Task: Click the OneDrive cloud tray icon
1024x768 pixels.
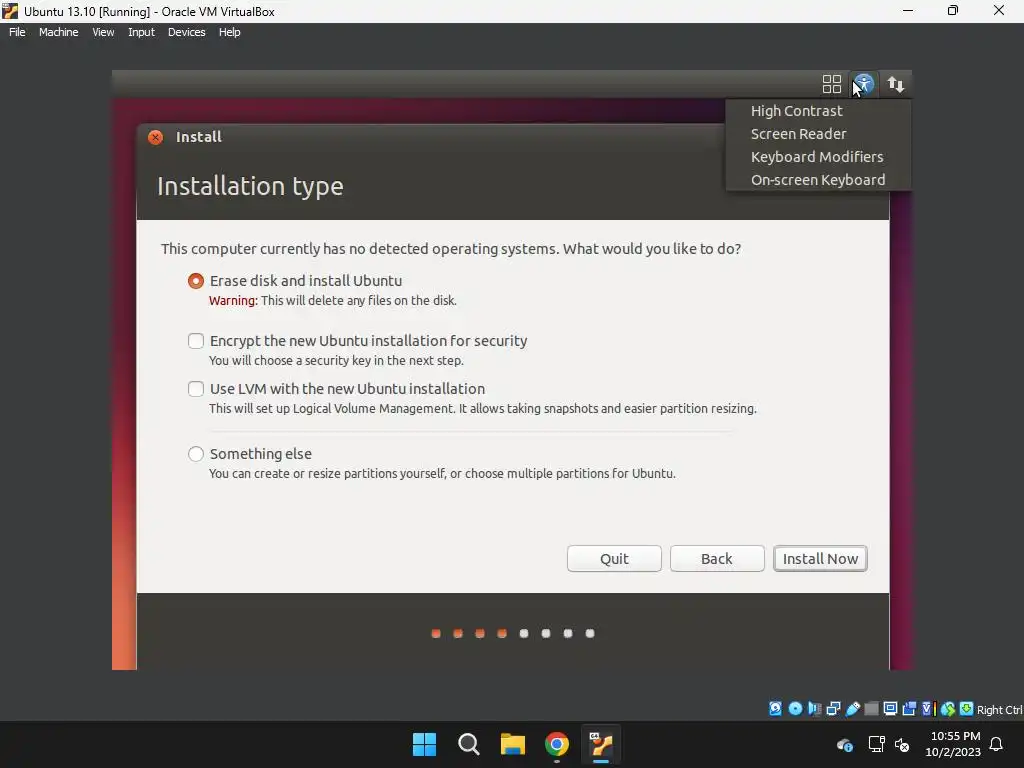Action: (844, 744)
